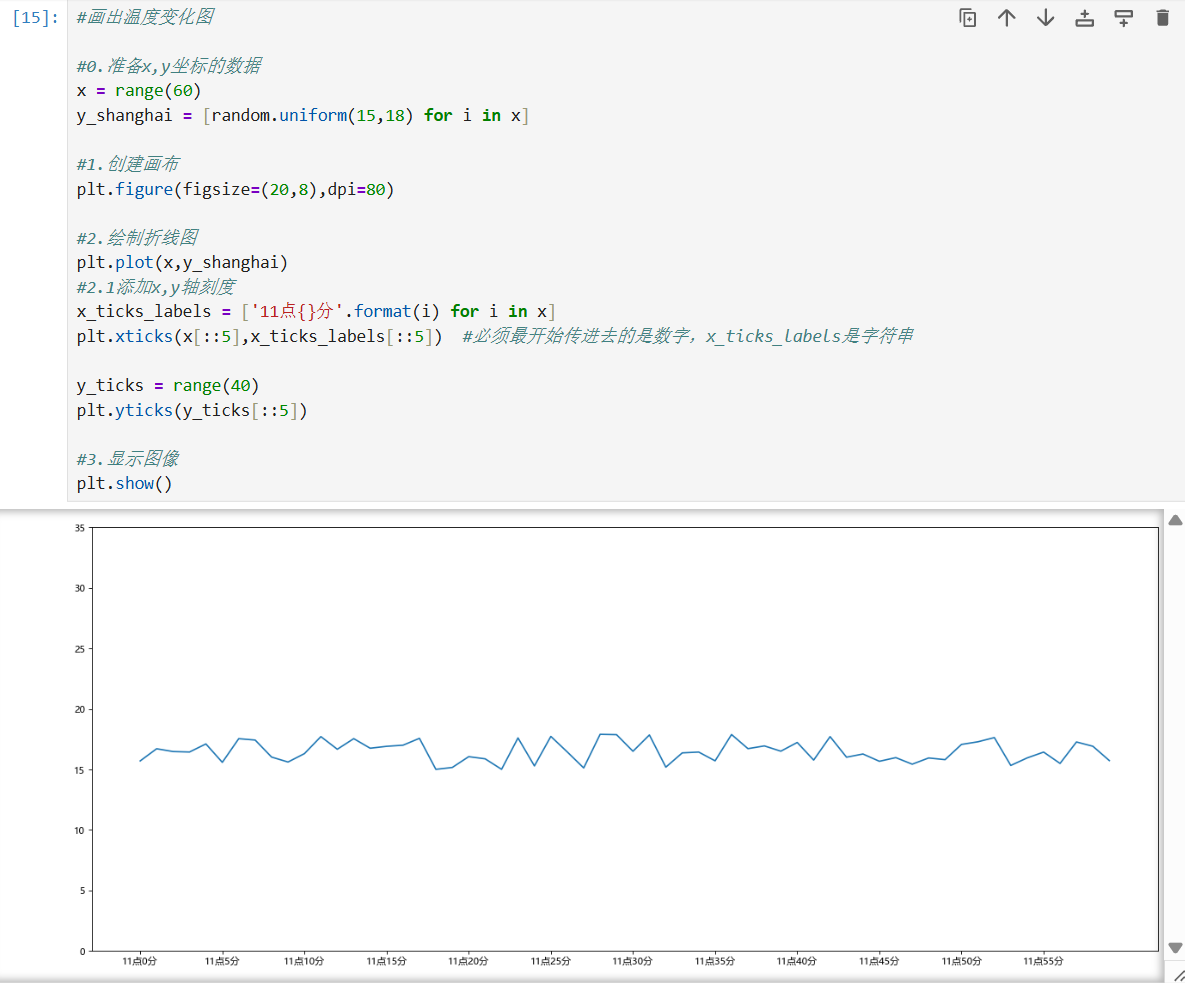Click the plt.show() line

(x=125, y=484)
